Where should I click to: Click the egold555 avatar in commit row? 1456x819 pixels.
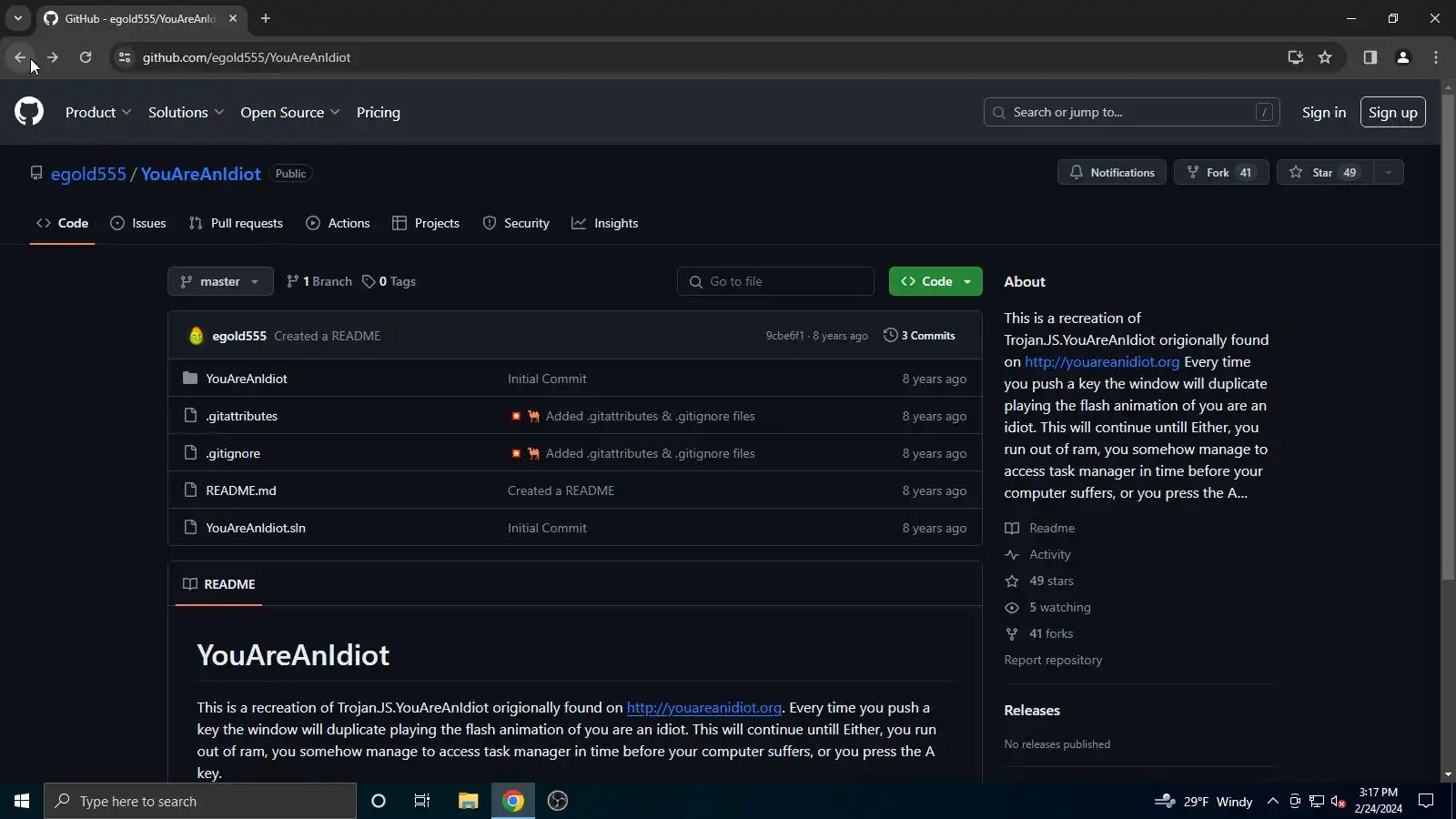click(x=196, y=336)
